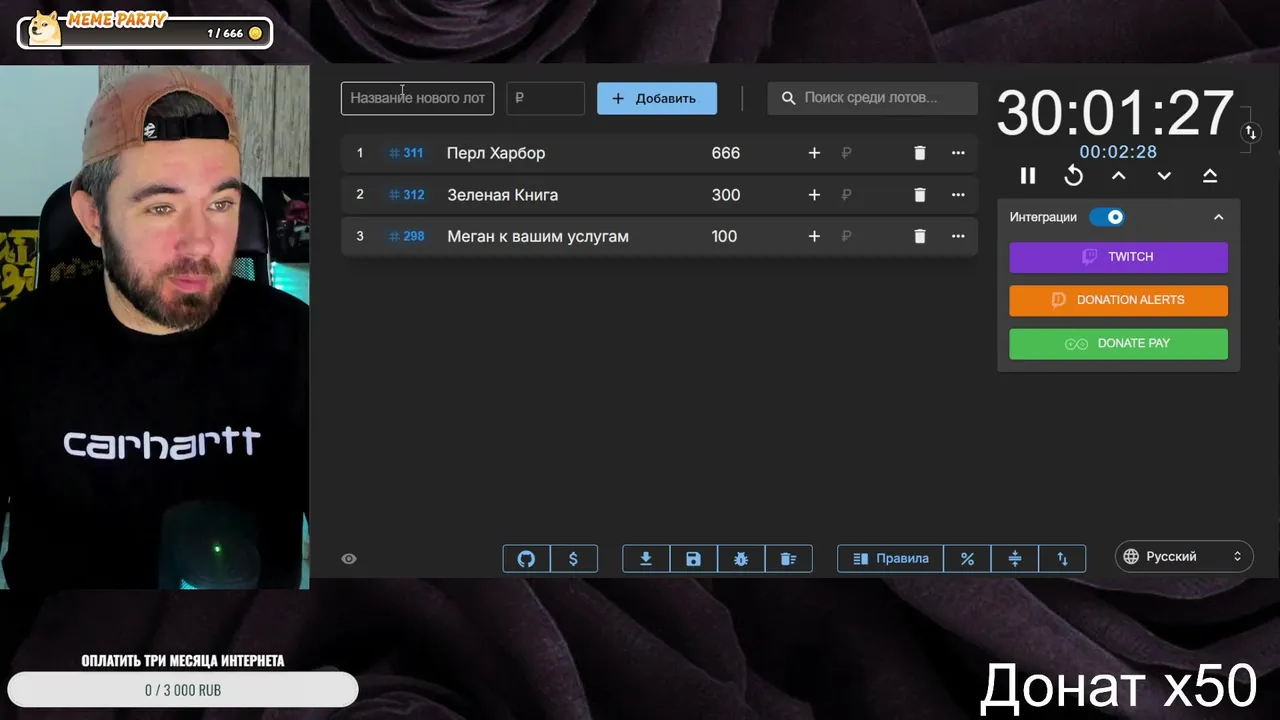Click the compress rows icon in bottom toolbar
The width and height of the screenshot is (1280, 720).
[1015, 559]
